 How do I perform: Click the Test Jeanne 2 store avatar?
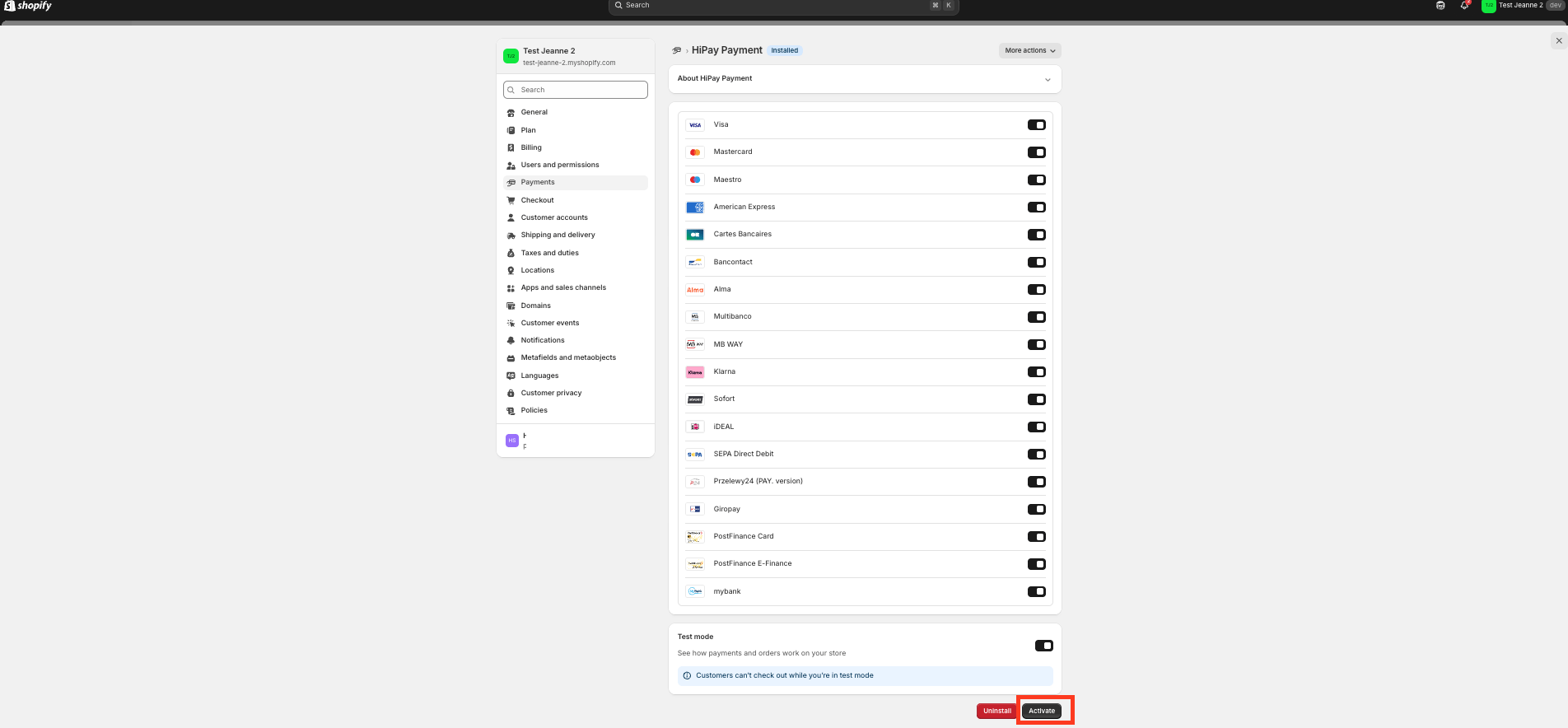coord(511,56)
